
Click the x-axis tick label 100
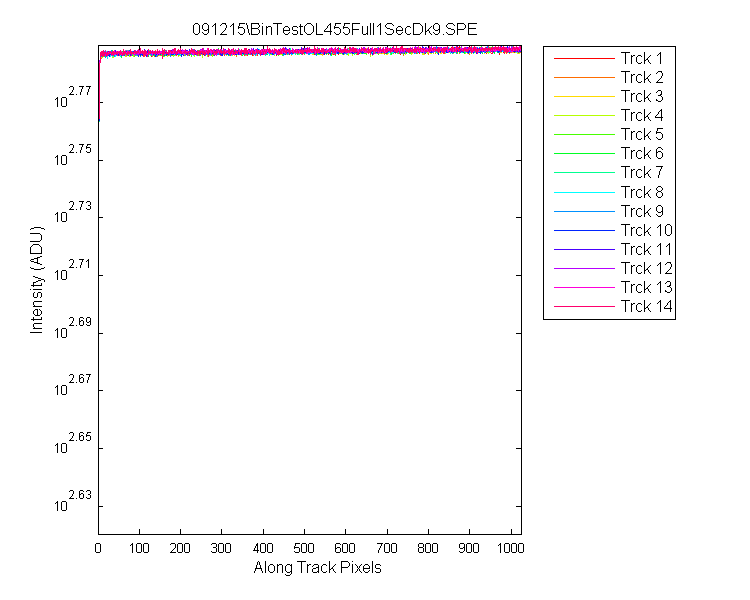click(139, 548)
